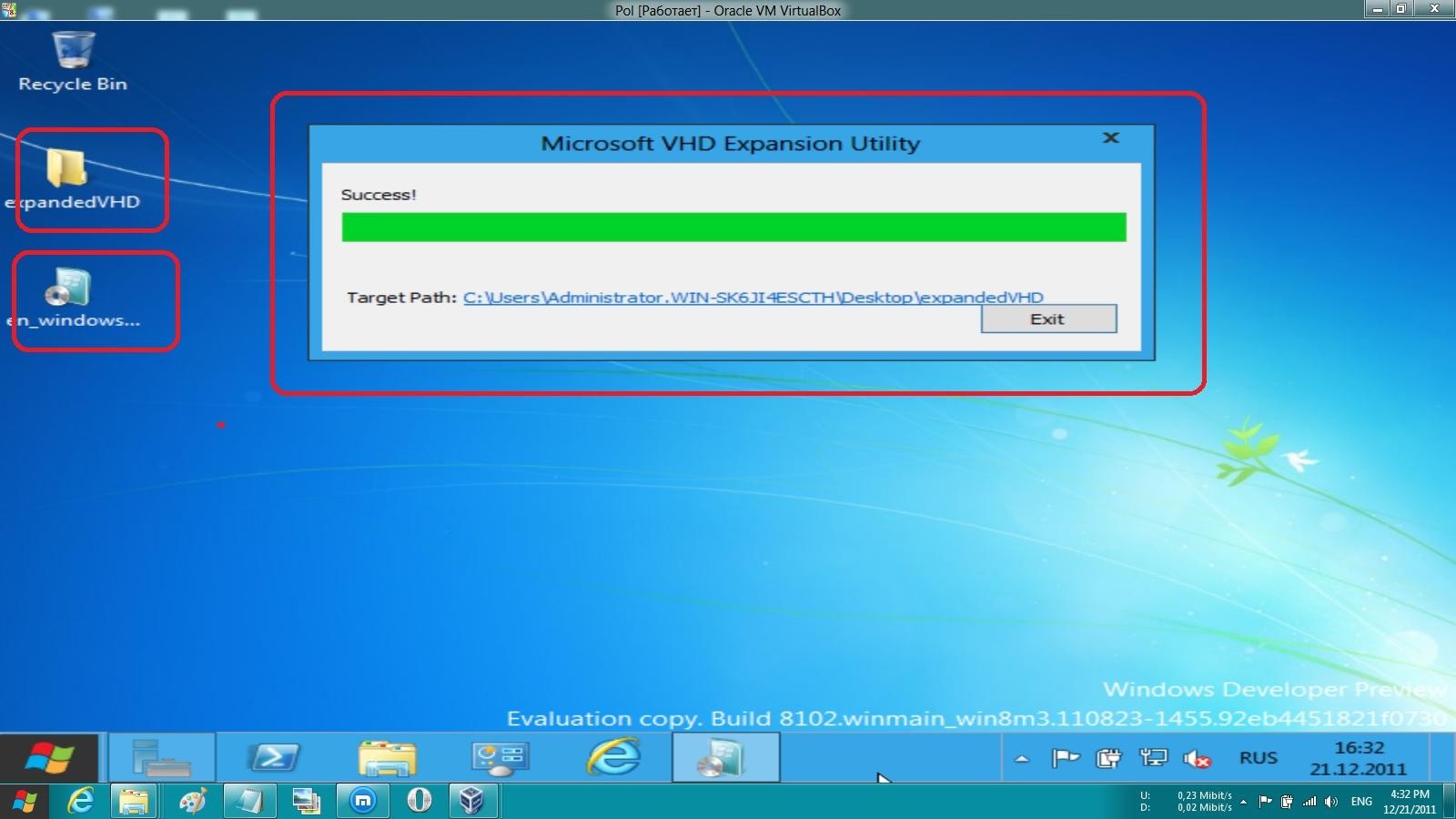Viewport: 1456px width, 819px height.
Task: Open the control panel icon in guest taskbar
Action: click(500, 757)
